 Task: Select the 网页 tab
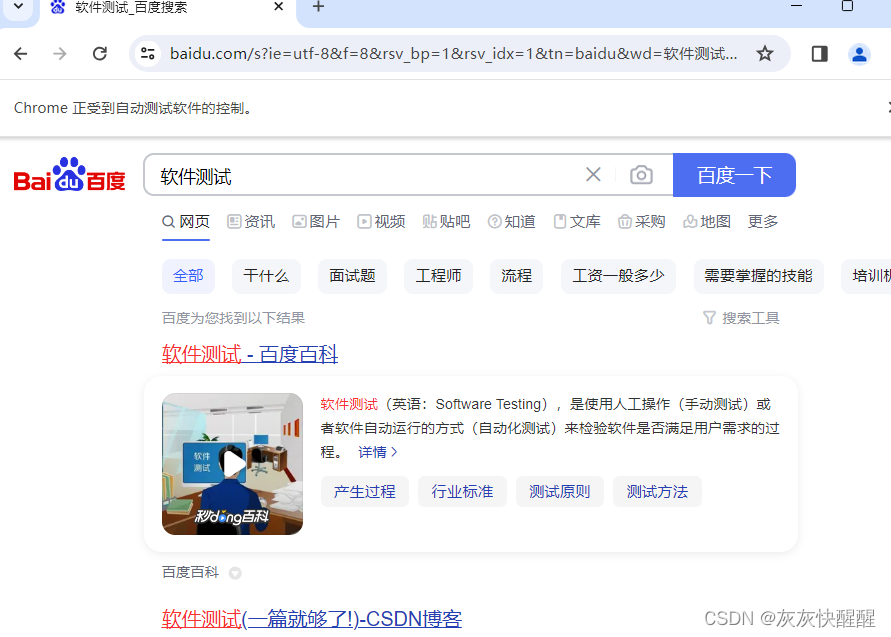tap(186, 222)
